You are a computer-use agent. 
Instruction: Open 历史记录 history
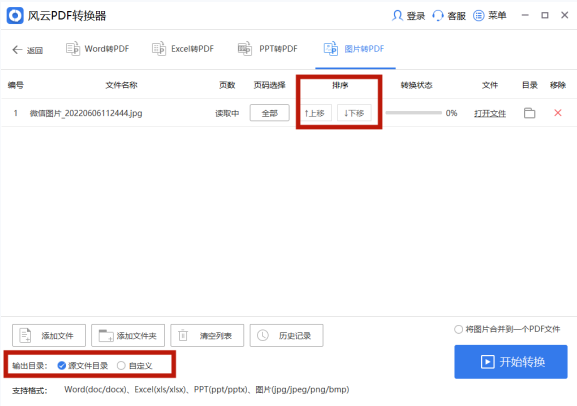tap(287, 335)
